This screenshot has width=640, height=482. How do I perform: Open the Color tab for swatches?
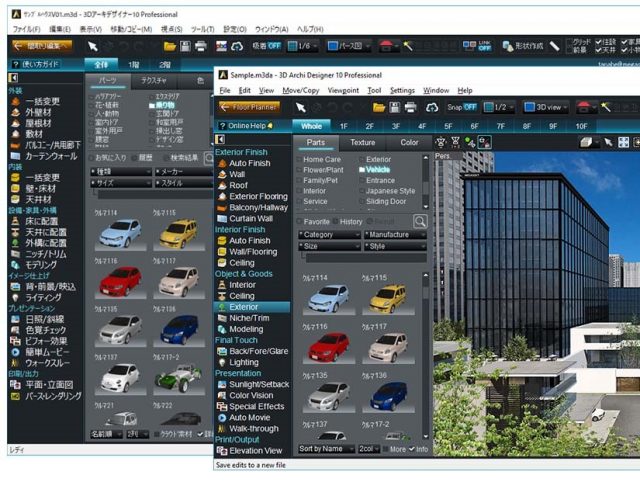pyautogui.click(x=409, y=143)
